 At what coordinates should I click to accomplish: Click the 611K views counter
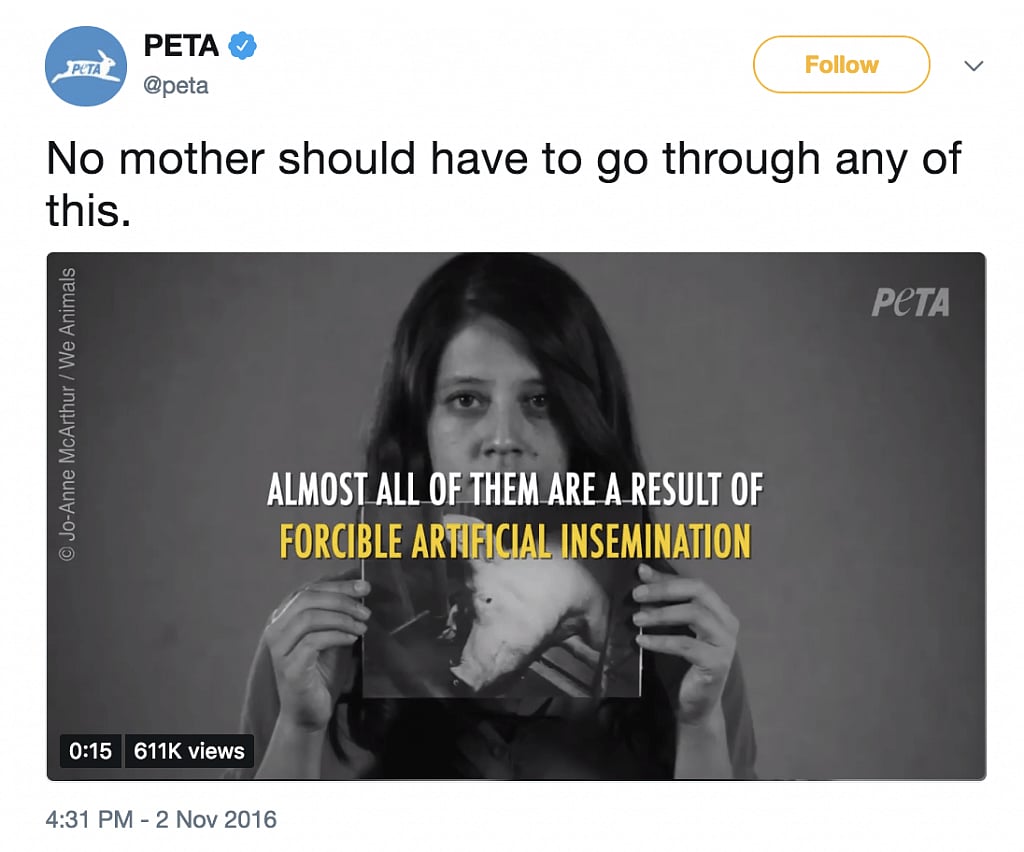(189, 751)
